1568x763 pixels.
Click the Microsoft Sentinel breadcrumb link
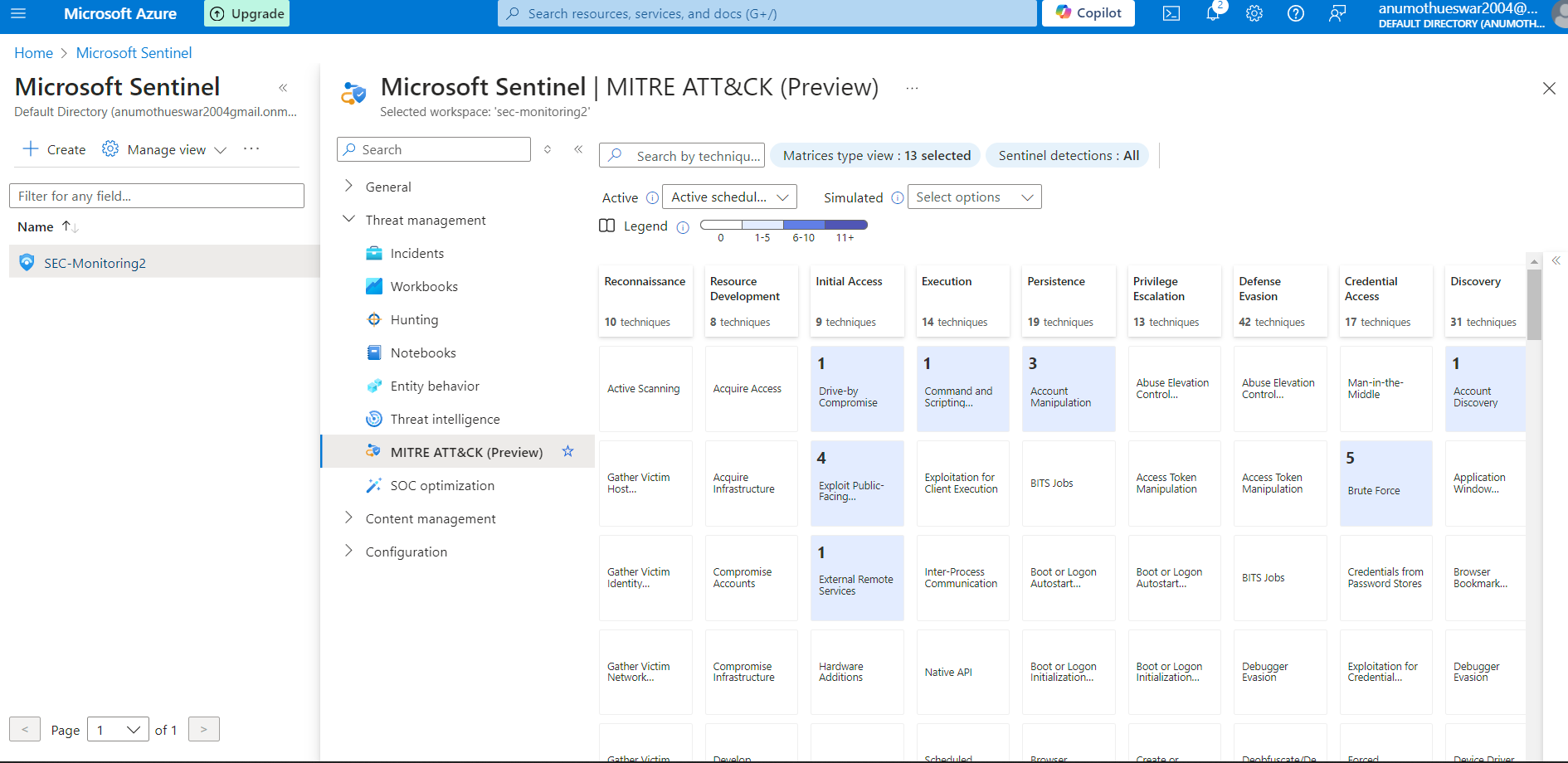134,53
